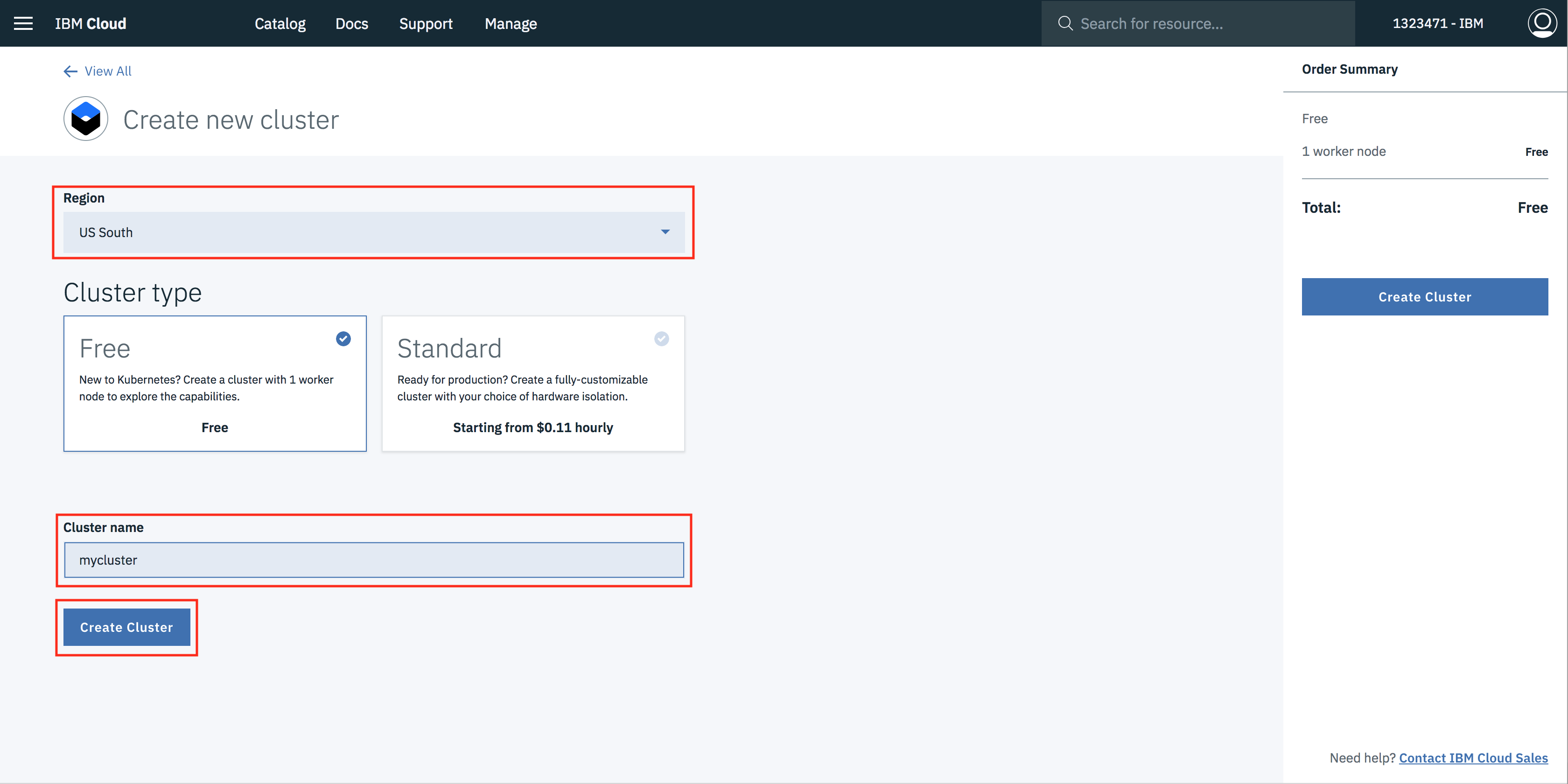This screenshot has width=1568, height=784.
Task: Open the Manage menu
Action: tap(510, 24)
